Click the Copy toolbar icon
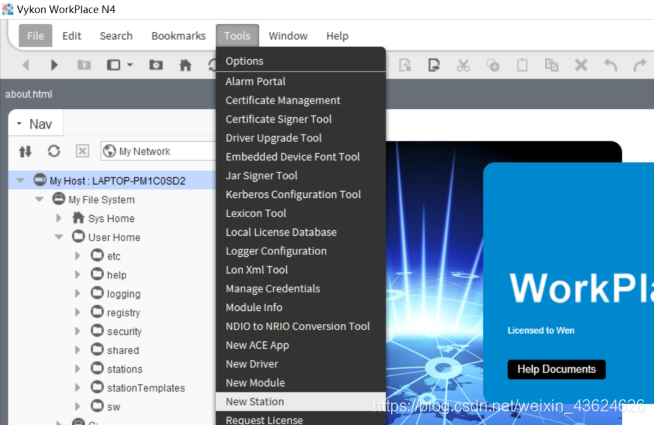The width and height of the screenshot is (655, 425). 493,65
